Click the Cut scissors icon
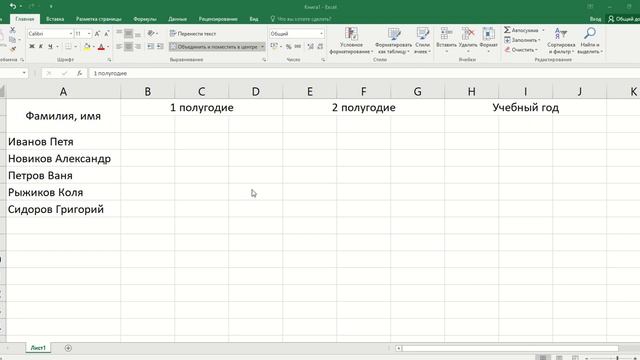640x360 pixels. [x=12, y=30]
